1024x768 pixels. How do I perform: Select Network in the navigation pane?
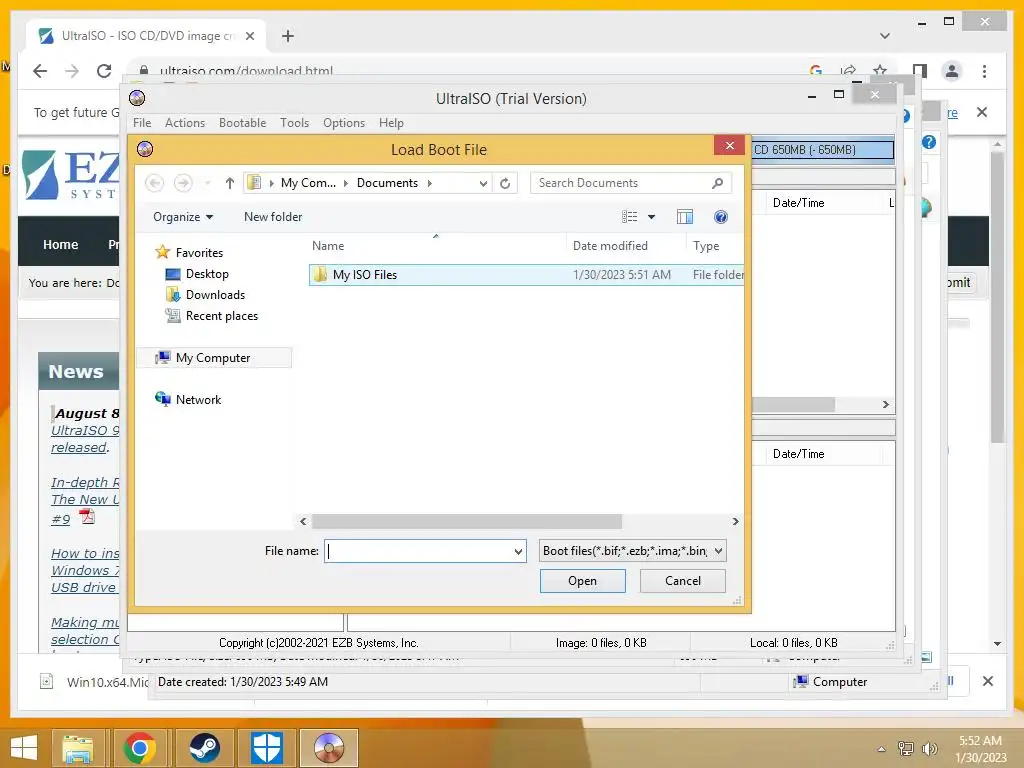click(x=198, y=400)
